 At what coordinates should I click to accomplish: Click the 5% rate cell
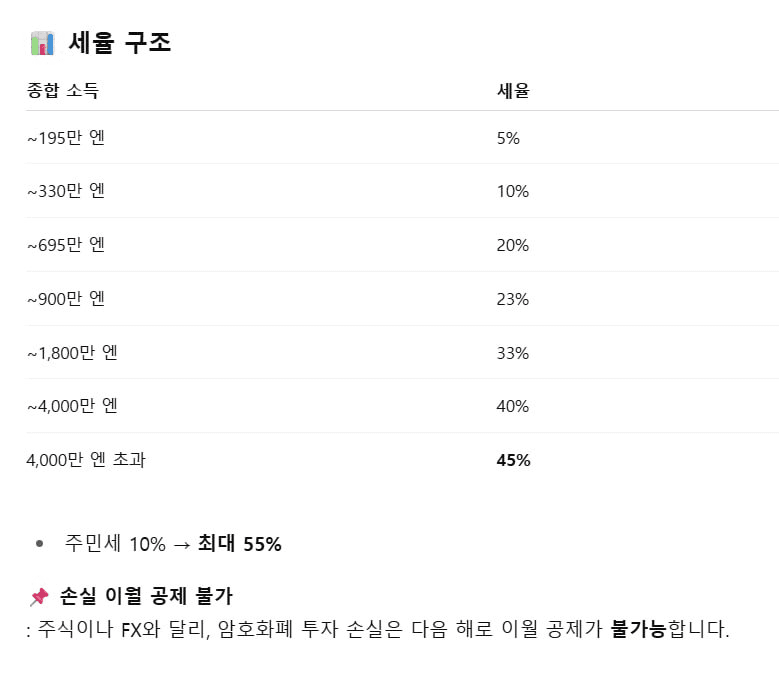508,138
